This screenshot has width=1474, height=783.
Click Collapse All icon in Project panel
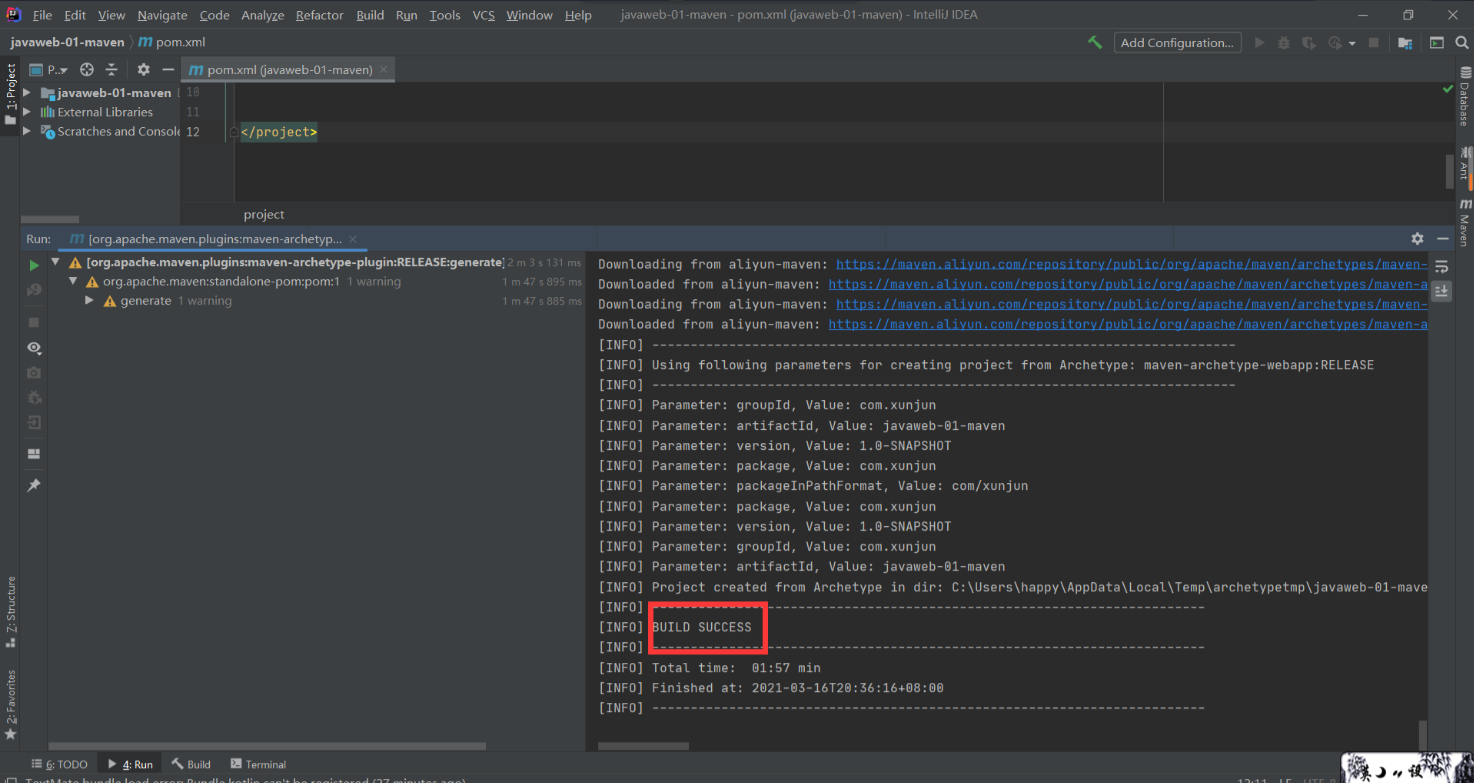click(111, 70)
